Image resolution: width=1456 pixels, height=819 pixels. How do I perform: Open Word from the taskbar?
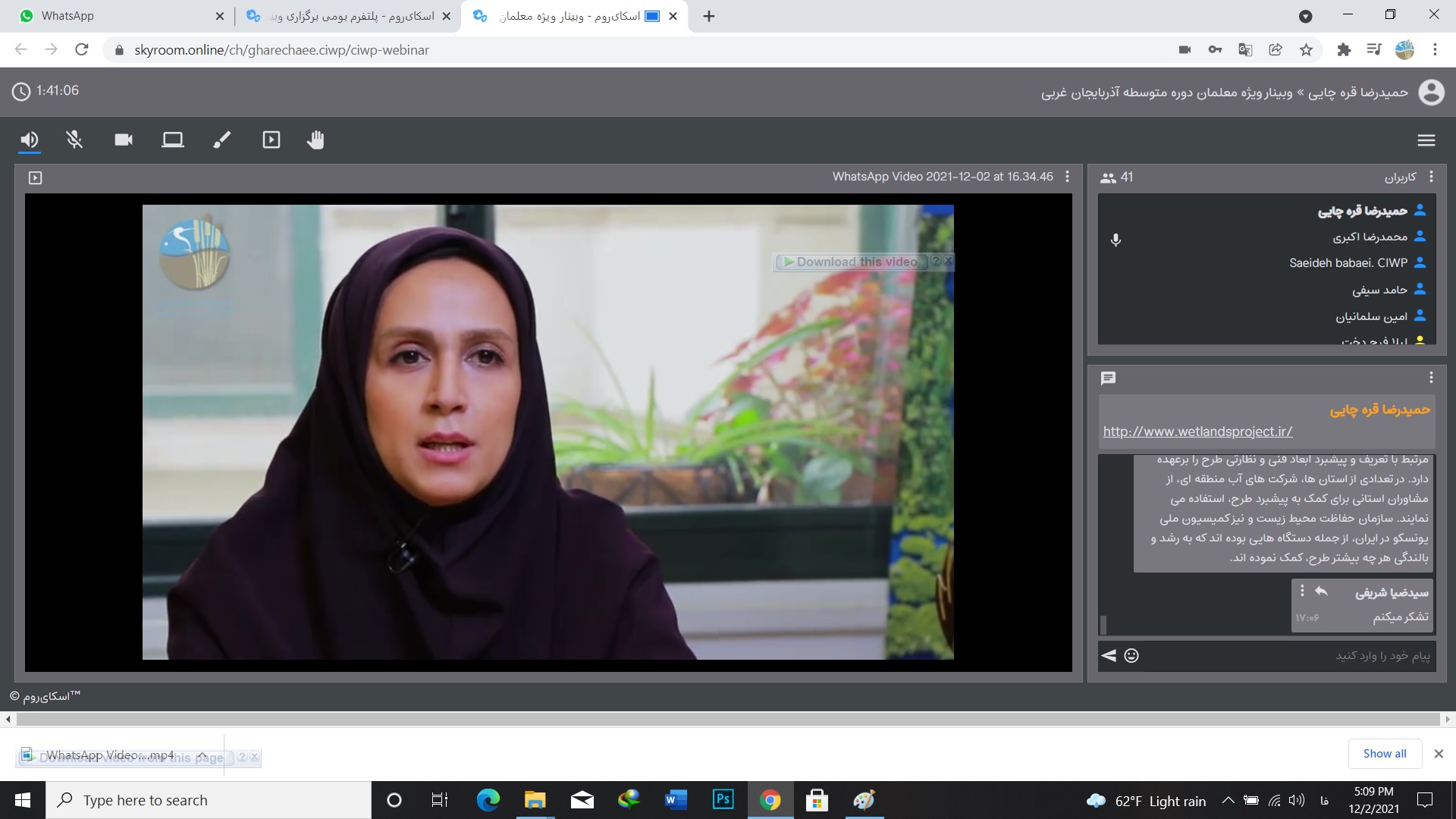tap(675, 800)
